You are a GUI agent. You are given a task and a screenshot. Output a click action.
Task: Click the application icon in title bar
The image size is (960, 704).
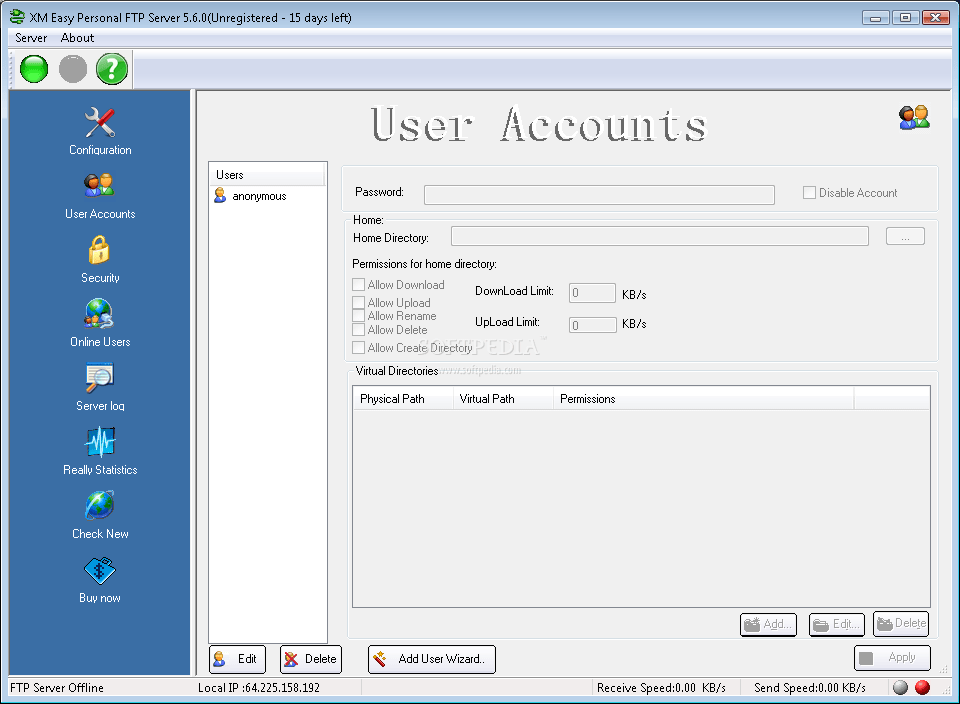[x=17, y=17]
